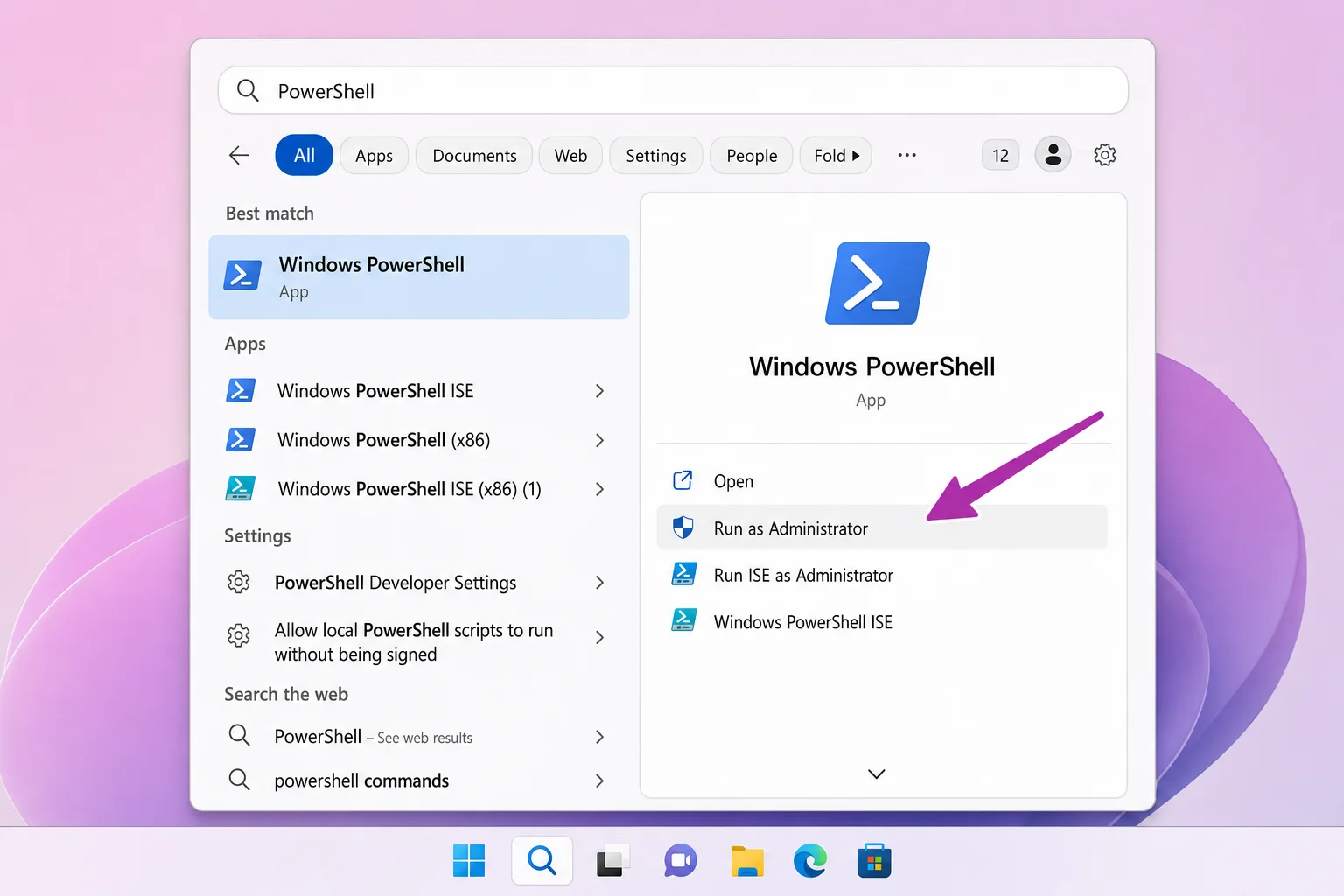This screenshot has height=896, width=1344.
Task: Click Windows PowerShell best match icon
Action: point(242,275)
